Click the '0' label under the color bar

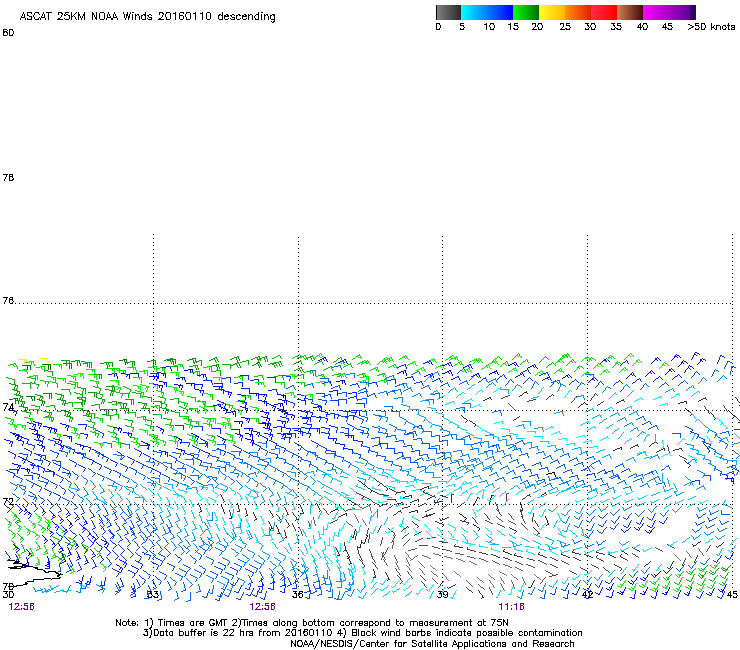click(x=438, y=27)
